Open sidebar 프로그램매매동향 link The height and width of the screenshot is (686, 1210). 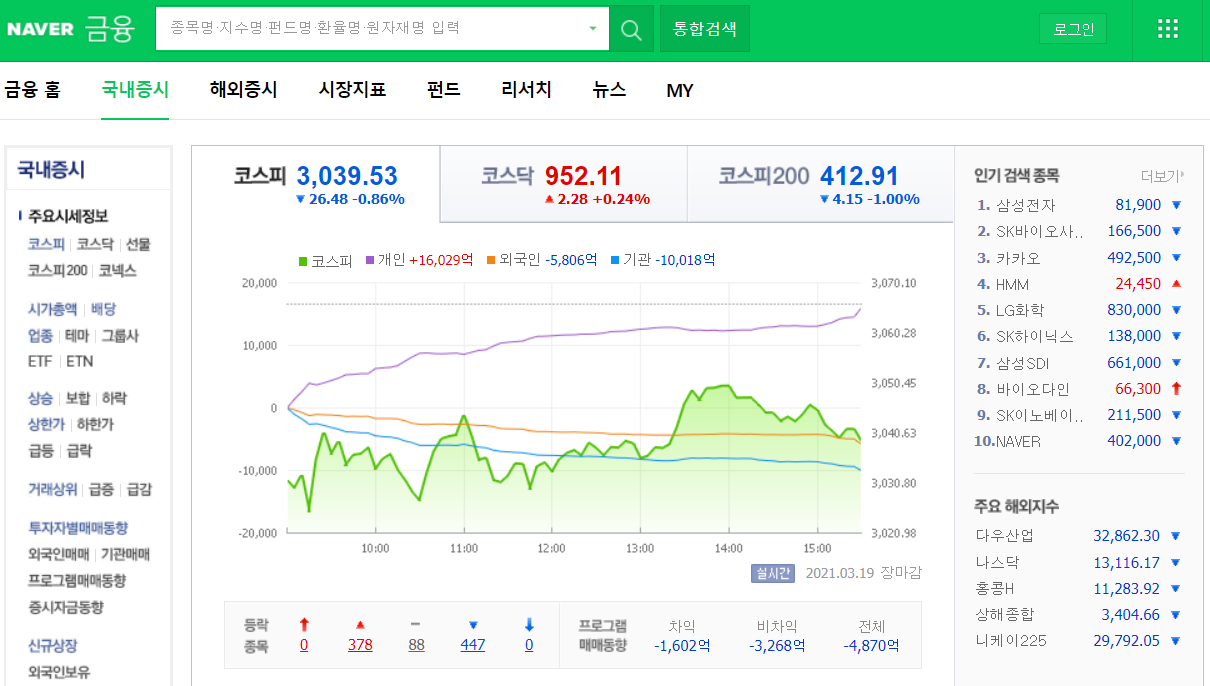pyautogui.click(x=77, y=580)
